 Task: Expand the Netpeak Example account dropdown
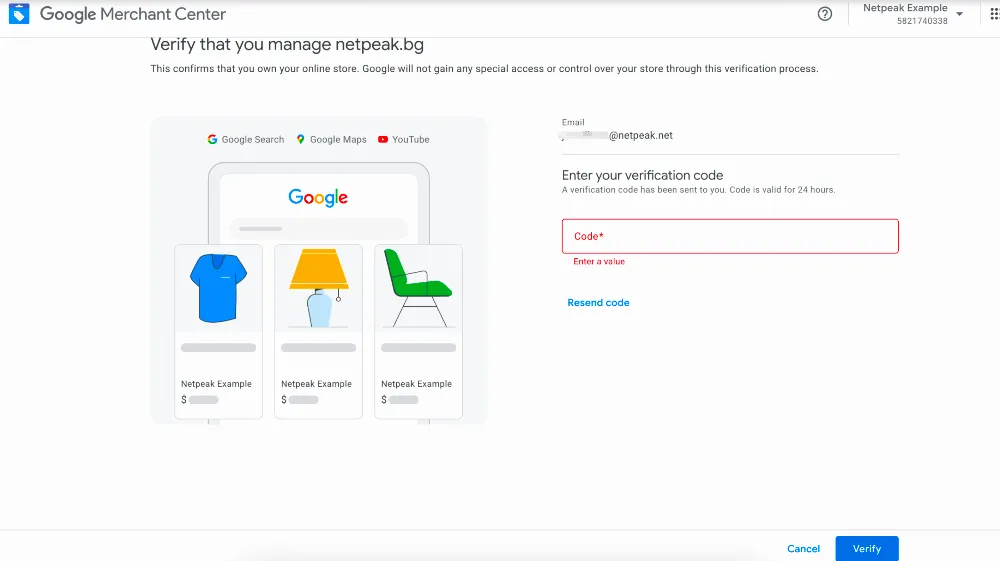(959, 14)
